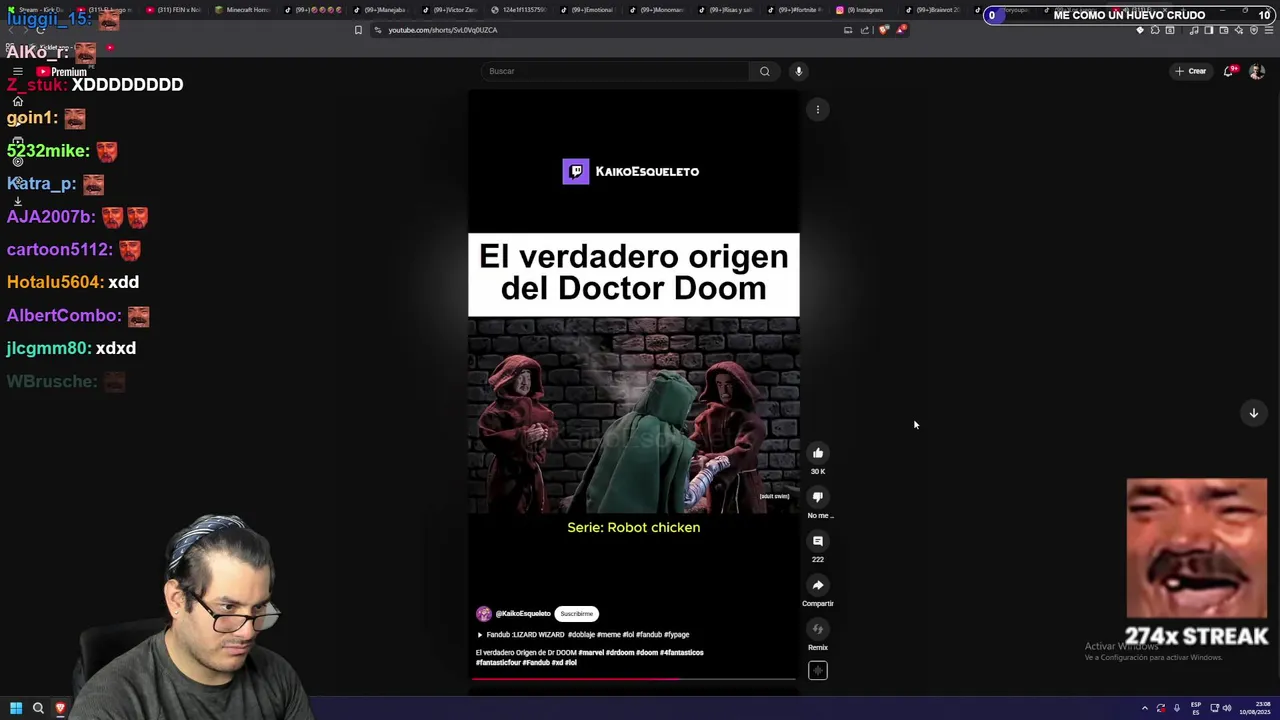1280x720 pixels.
Task: Click the Brave Rewards triangle icon
Action: tap(901, 30)
